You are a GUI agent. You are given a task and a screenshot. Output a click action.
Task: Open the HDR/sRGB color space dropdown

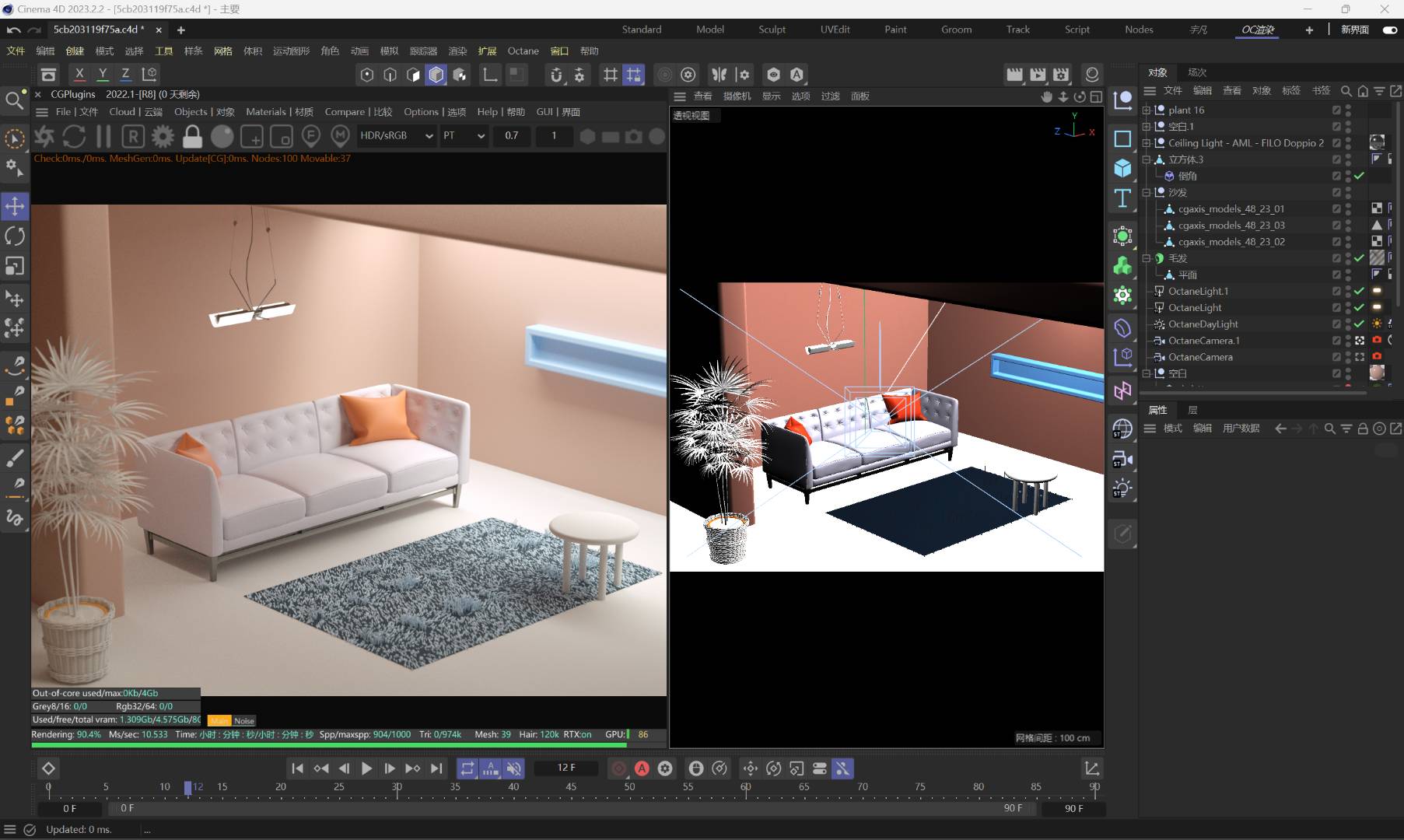[396, 135]
